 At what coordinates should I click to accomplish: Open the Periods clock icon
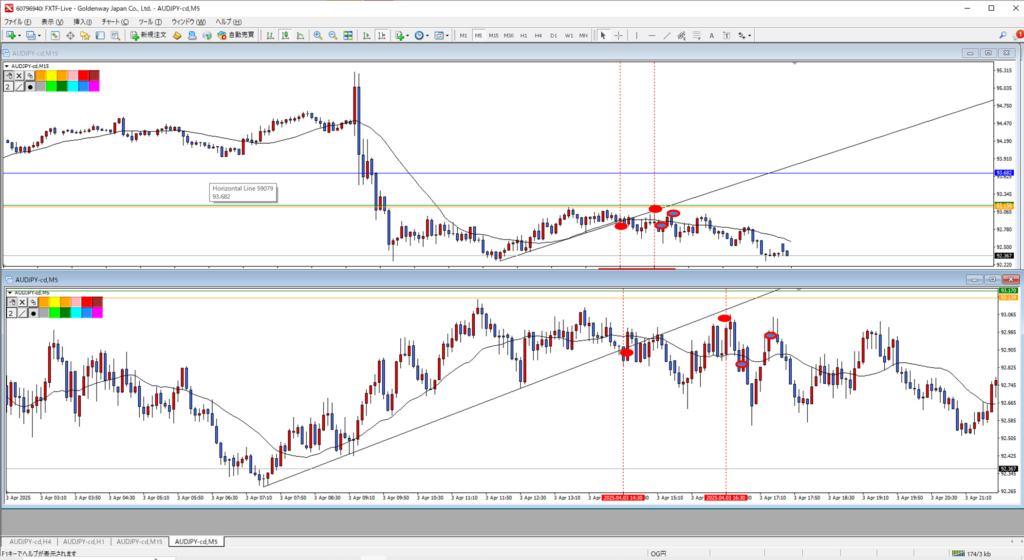tap(419, 35)
